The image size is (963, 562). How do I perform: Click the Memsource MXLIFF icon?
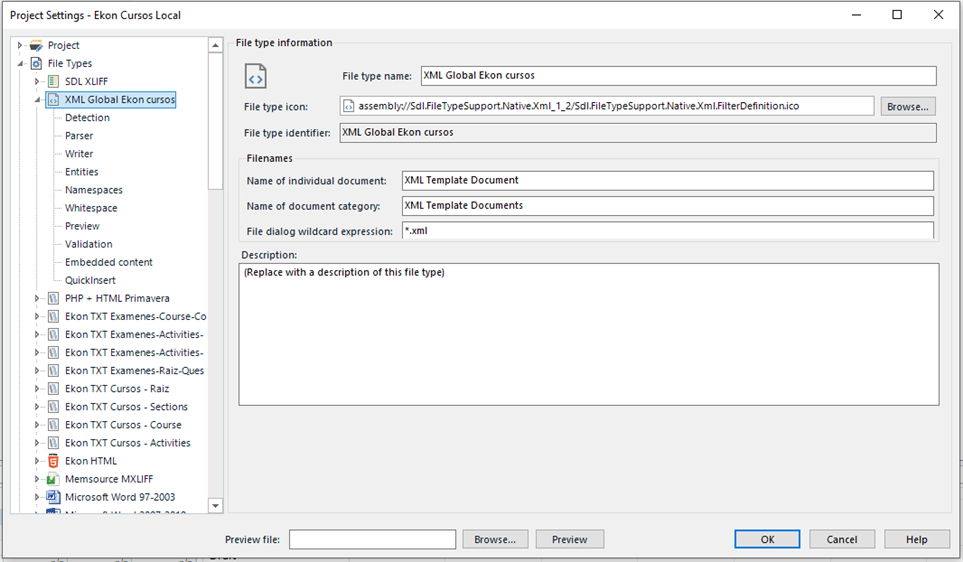(54, 479)
